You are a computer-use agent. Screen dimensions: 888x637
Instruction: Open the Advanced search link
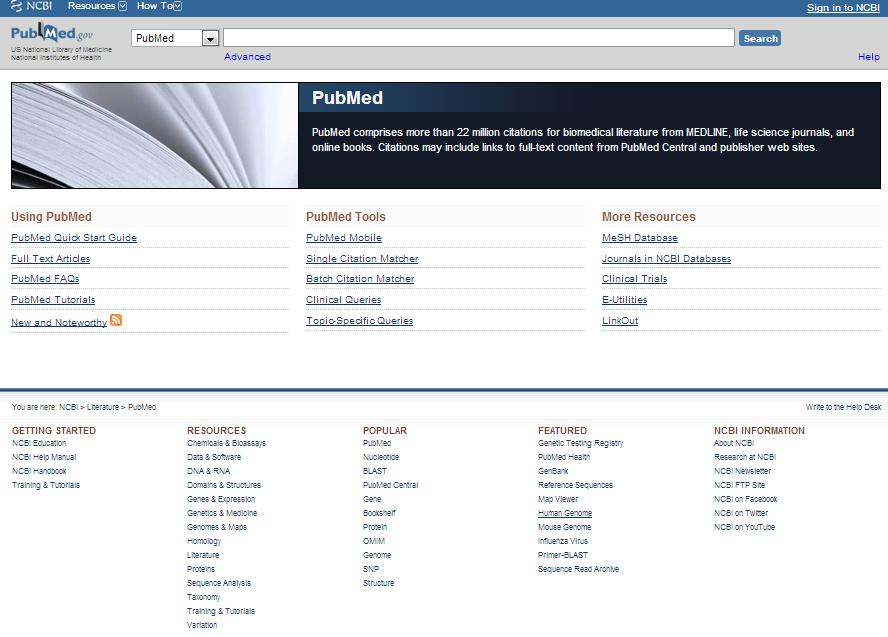247,57
